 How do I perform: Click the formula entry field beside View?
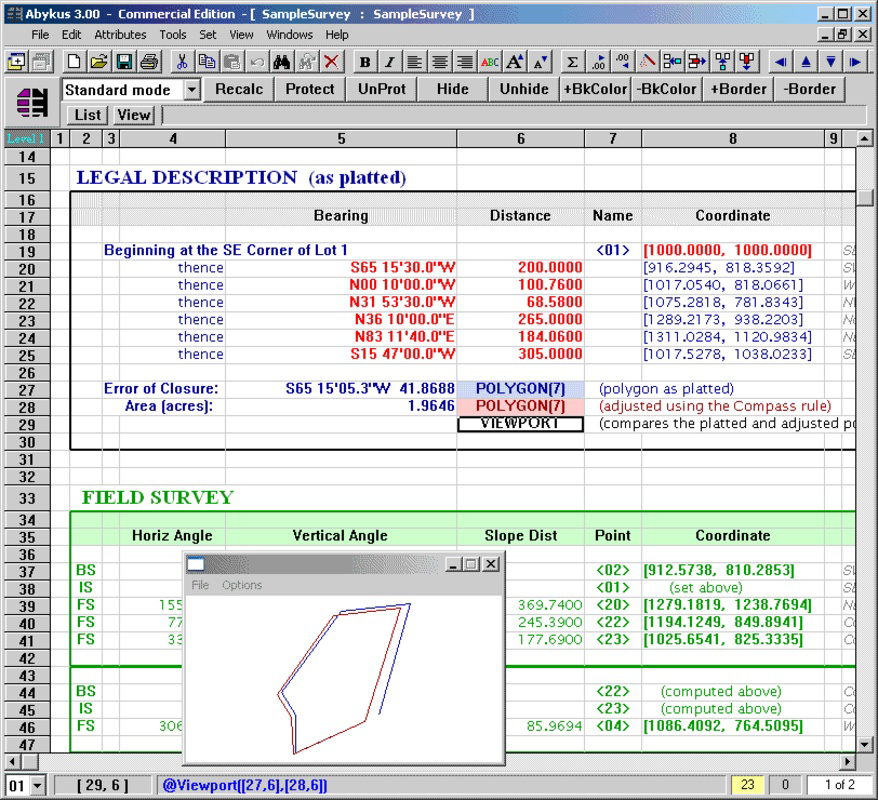(514, 115)
